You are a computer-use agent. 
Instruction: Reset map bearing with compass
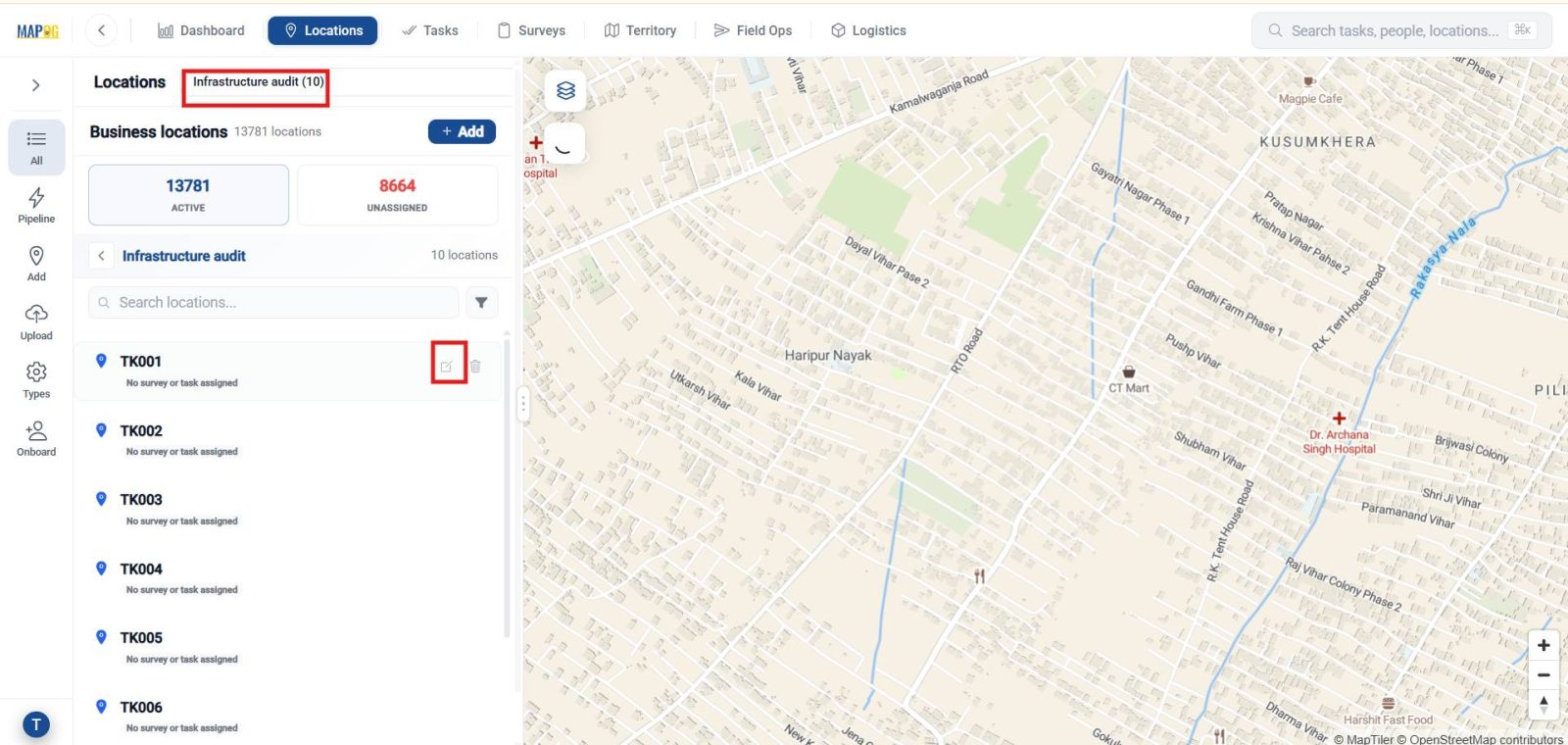point(1543,705)
